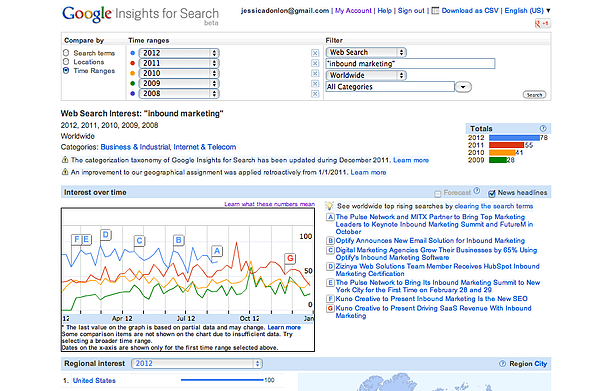Image resolution: width=600 pixels, height=391 pixels.
Task: Click the 2012 blue totals bar
Action: (x=514, y=138)
